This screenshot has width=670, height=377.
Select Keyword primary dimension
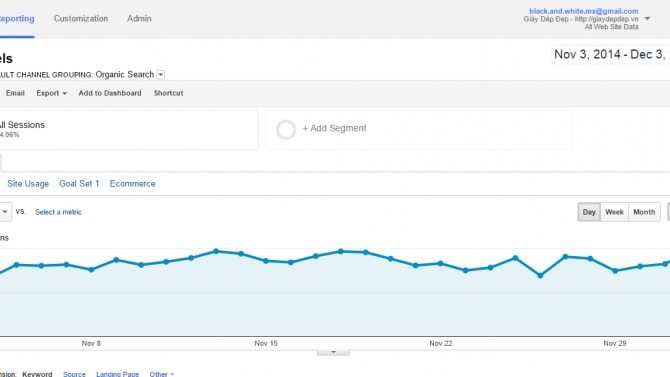37,374
